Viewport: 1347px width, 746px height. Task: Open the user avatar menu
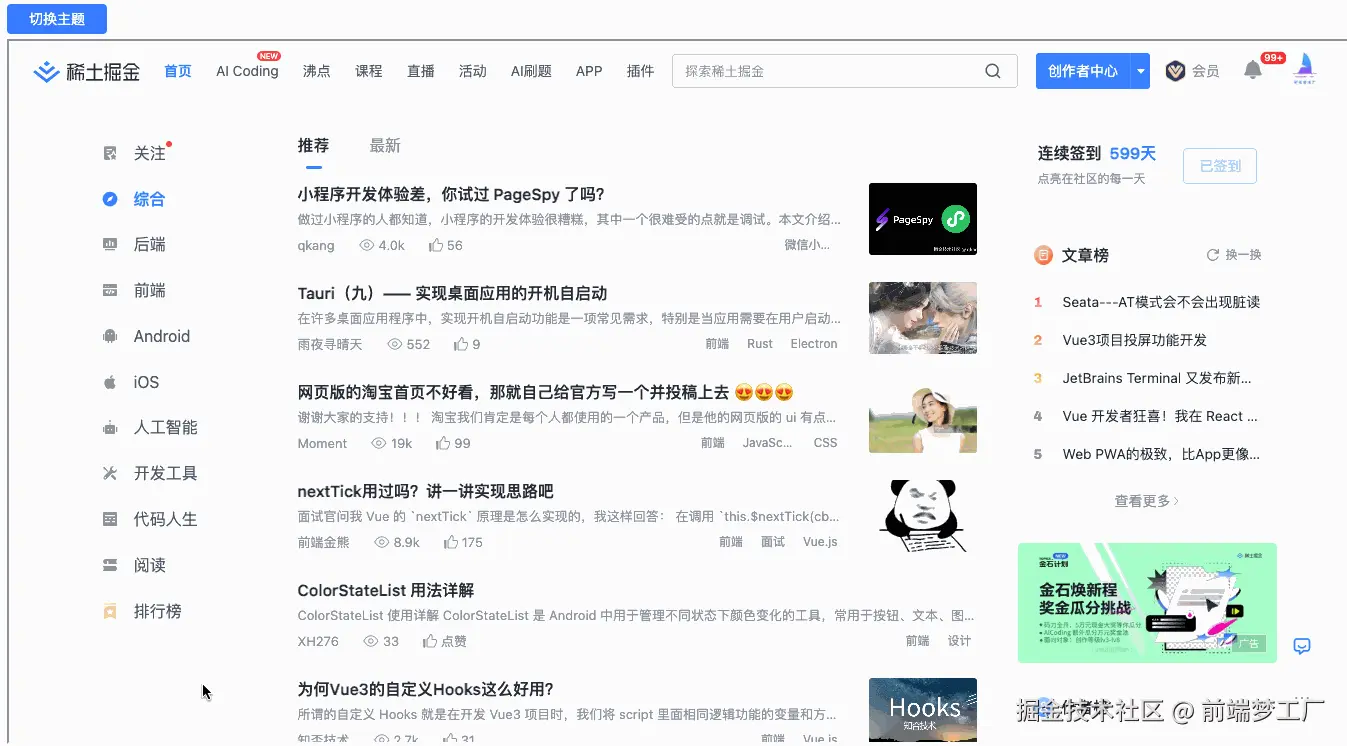[x=1305, y=69]
